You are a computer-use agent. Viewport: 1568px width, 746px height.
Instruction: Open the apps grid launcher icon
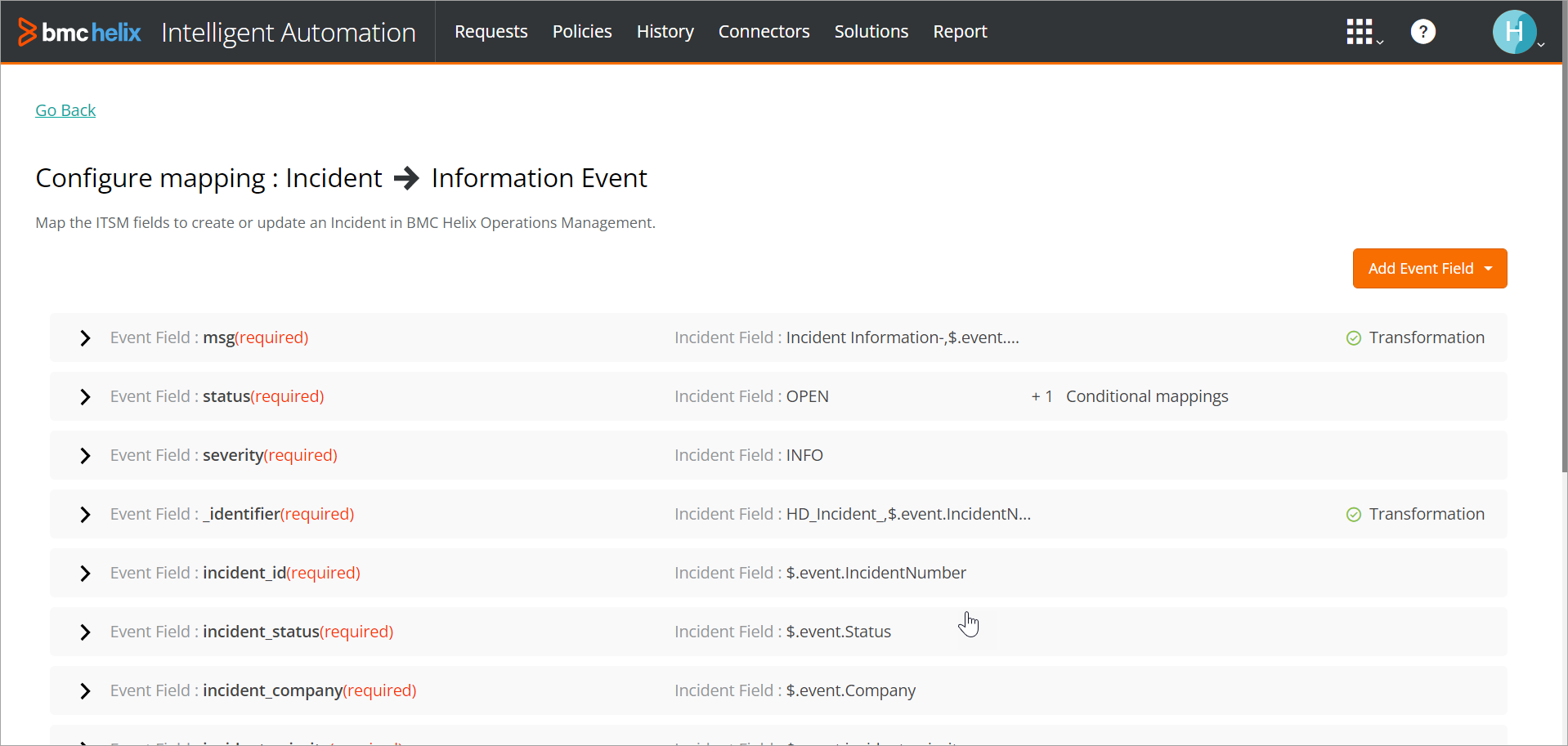coord(1364,32)
